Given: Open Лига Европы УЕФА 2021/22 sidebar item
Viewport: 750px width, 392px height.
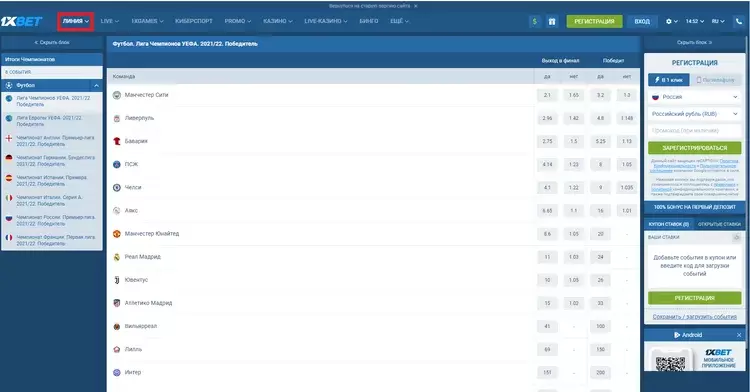Looking at the screenshot, I should pyautogui.click(x=52, y=121).
